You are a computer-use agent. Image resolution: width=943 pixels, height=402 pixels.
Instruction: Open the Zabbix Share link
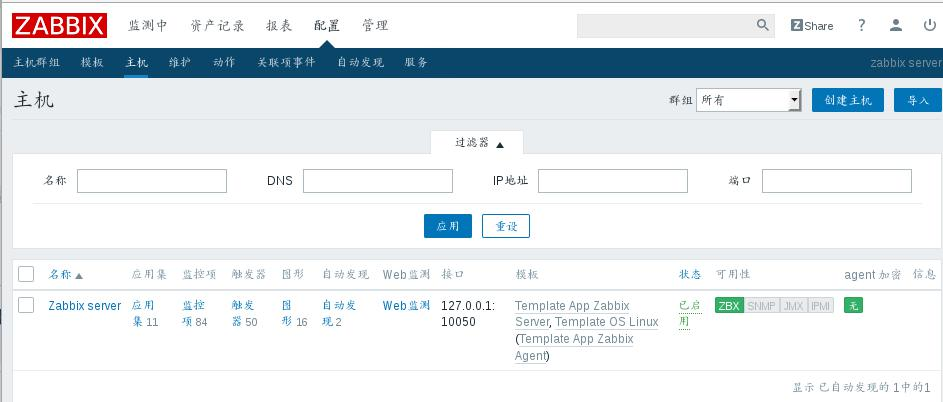(x=812, y=25)
